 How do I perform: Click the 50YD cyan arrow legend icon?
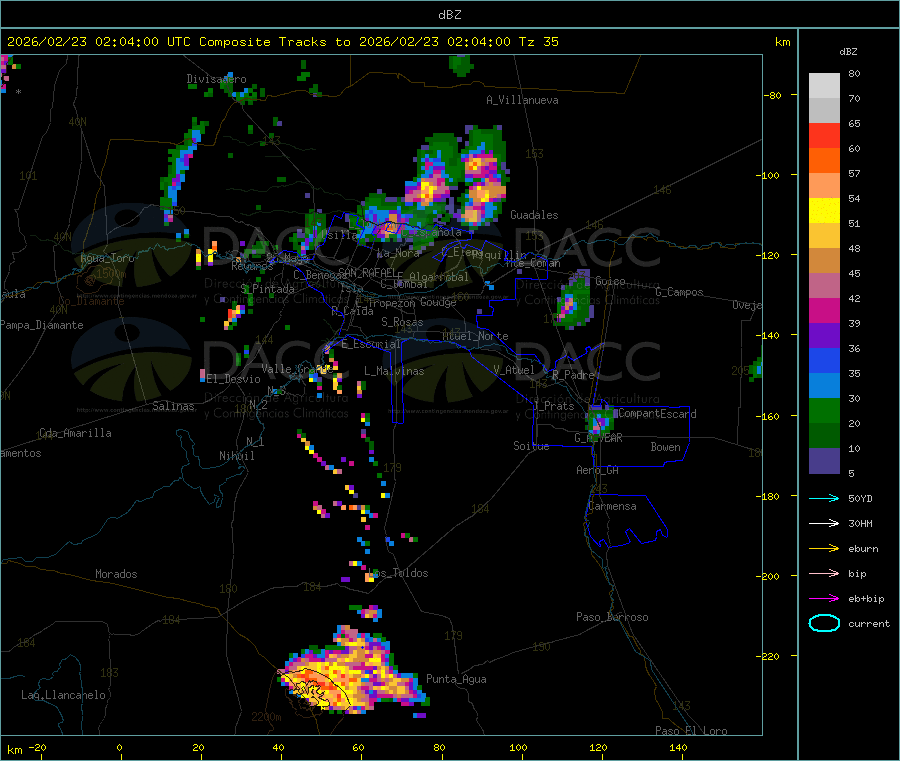click(824, 498)
